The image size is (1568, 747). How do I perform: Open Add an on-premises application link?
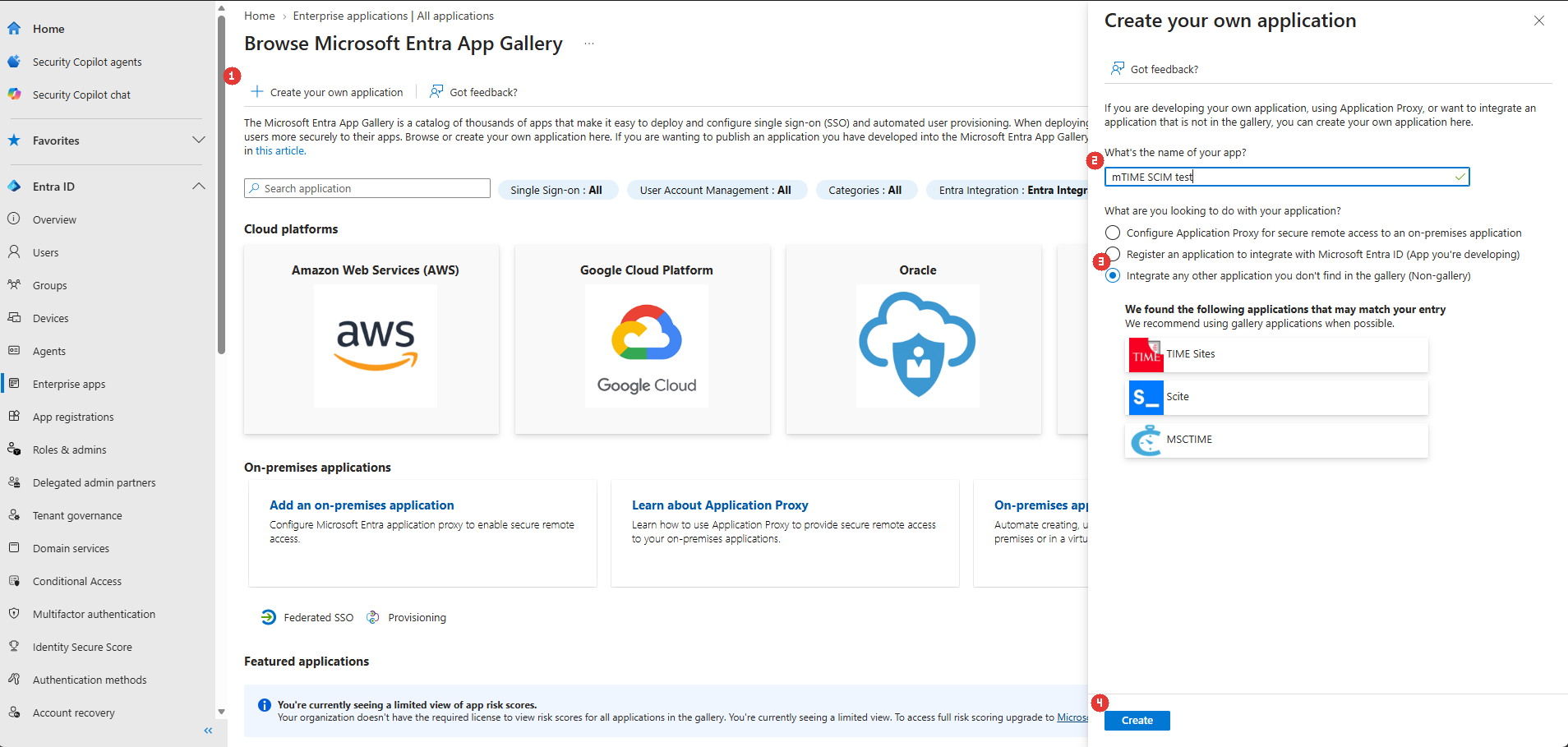point(362,505)
